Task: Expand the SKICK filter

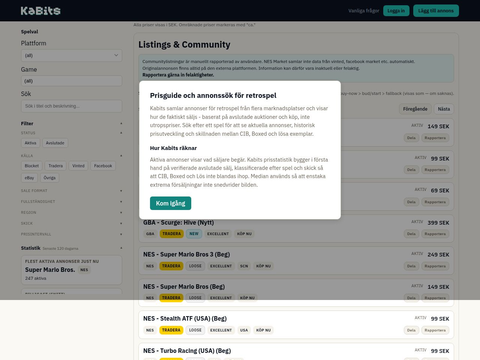Action: point(71,223)
